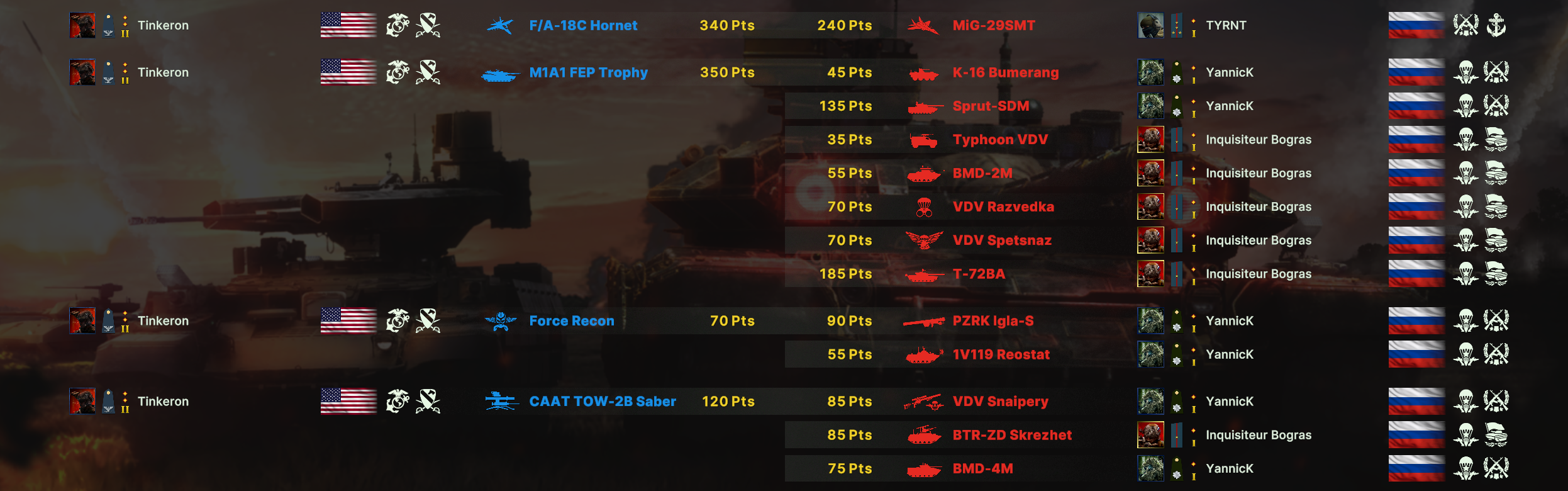Select the T-72BA unit name
The height and width of the screenshot is (491, 1568).
(x=979, y=274)
